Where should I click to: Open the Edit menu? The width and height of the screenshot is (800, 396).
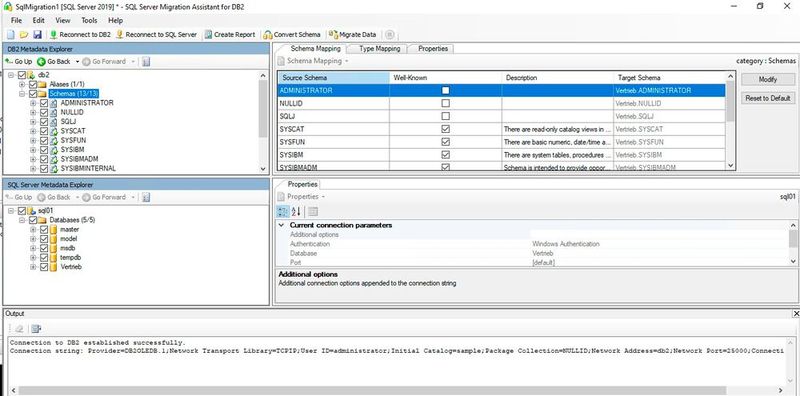point(39,20)
